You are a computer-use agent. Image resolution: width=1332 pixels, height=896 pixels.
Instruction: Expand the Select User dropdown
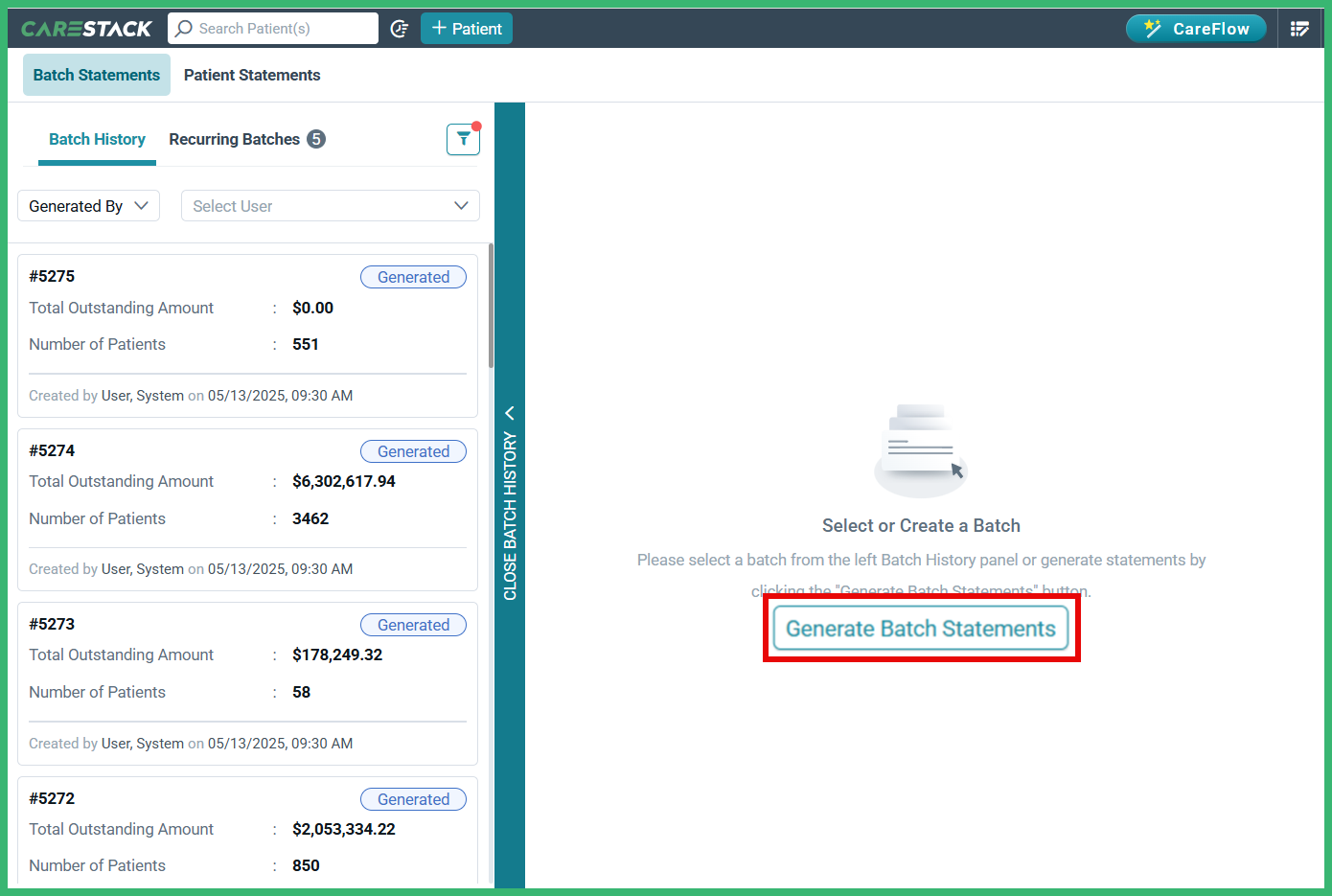tap(330, 205)
